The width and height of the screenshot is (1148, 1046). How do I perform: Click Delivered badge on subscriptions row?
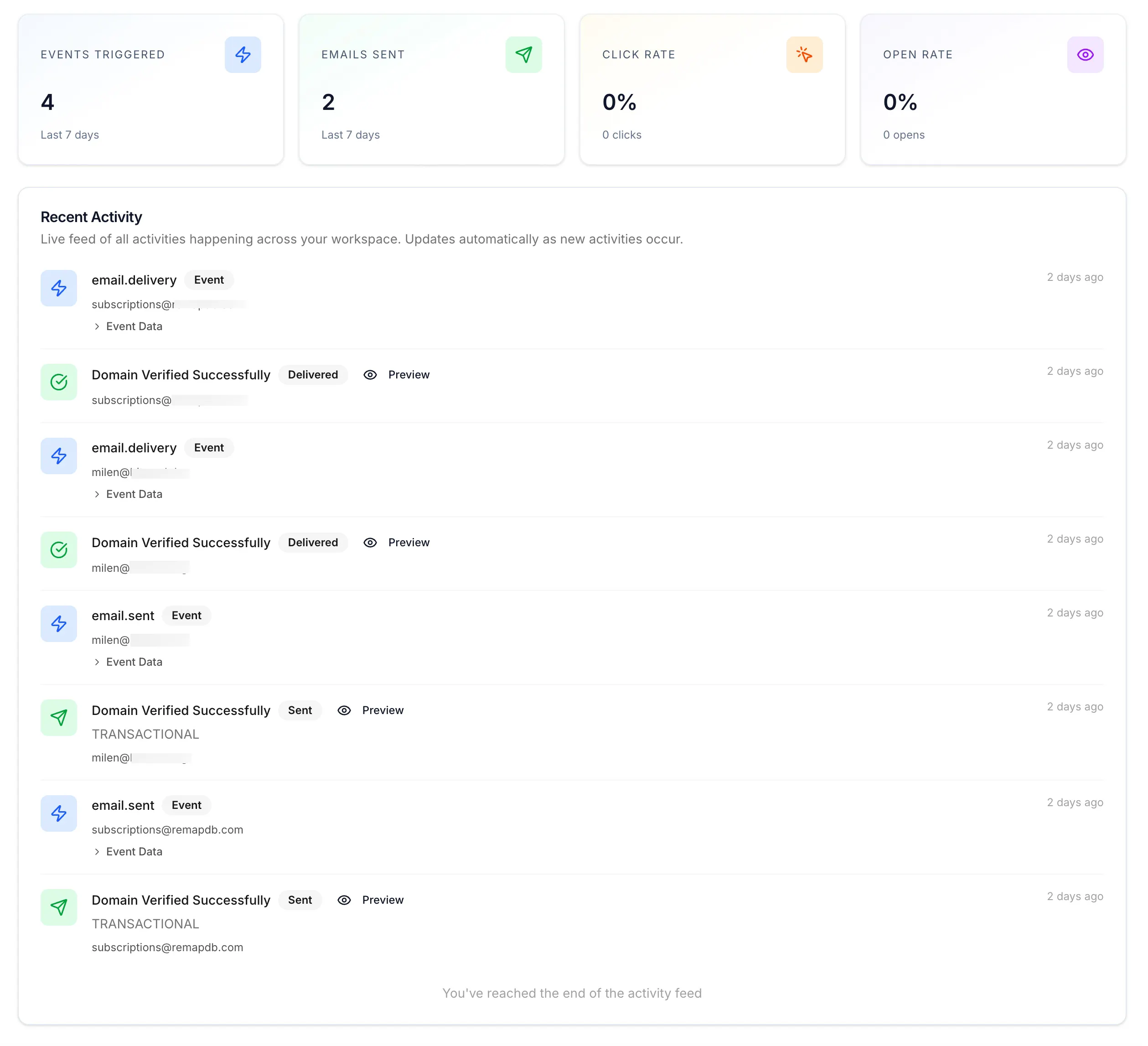click(x=313, y=375)
